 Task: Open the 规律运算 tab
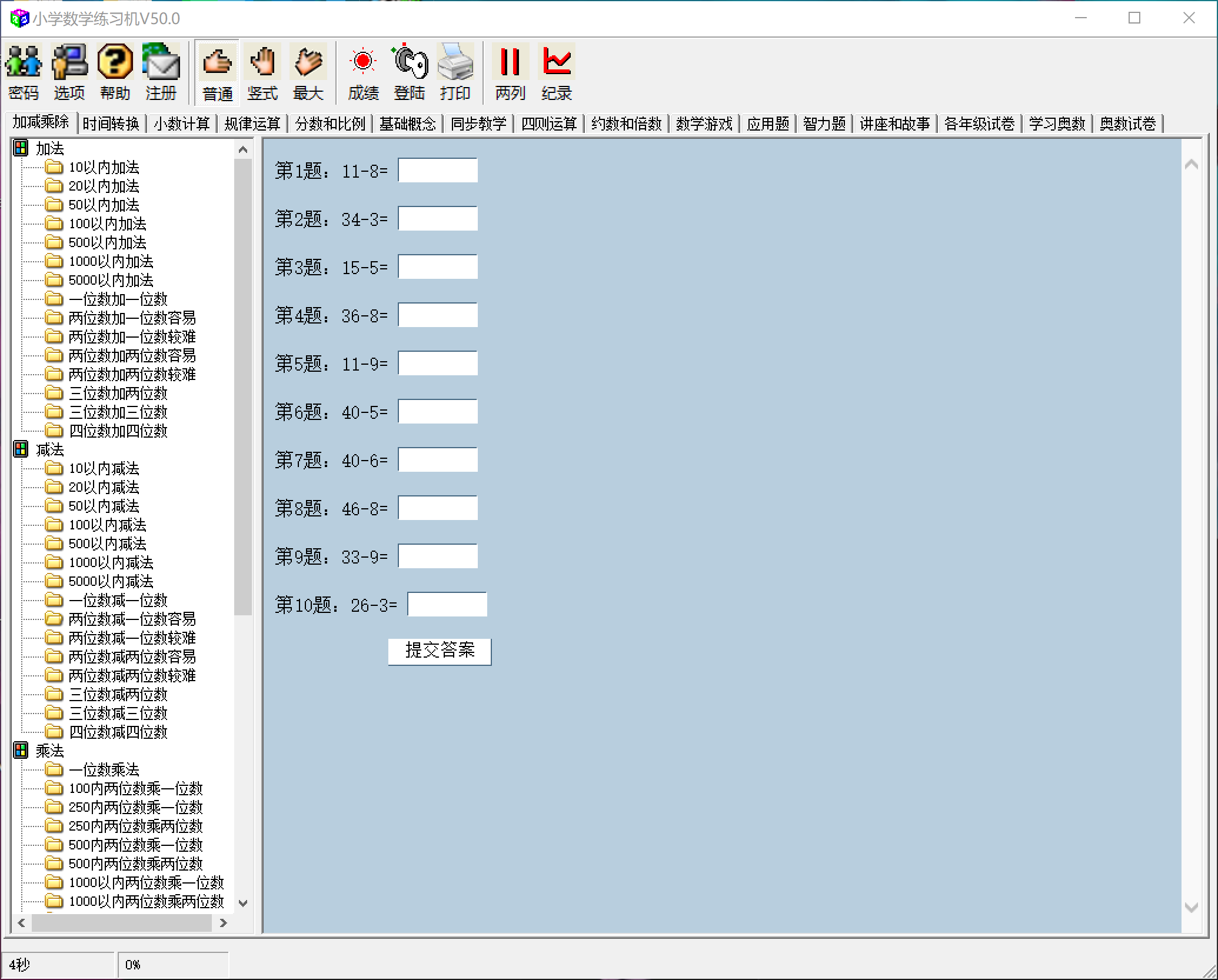[x=252, y=124]
